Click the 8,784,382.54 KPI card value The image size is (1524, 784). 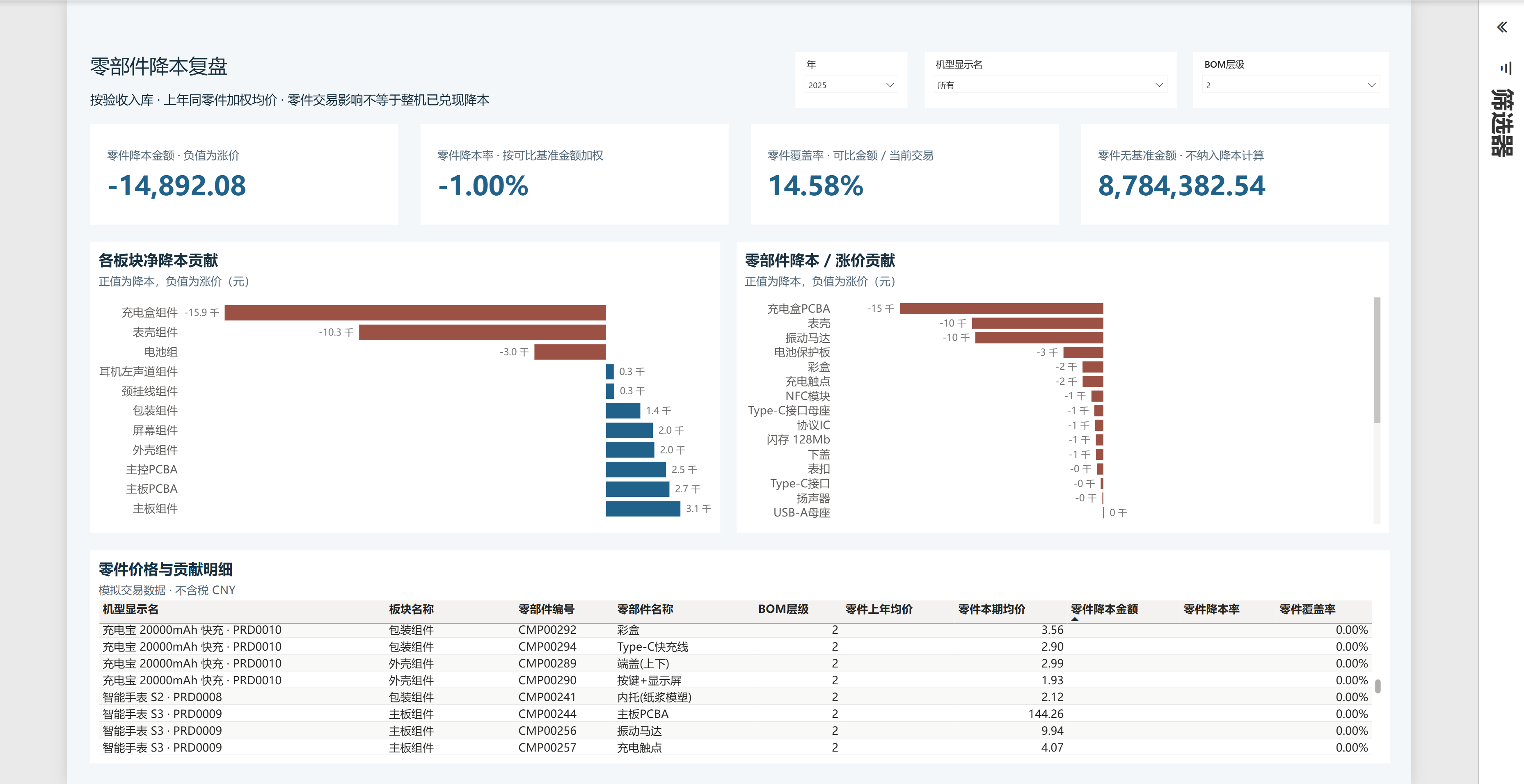(x=1181, y=186)
